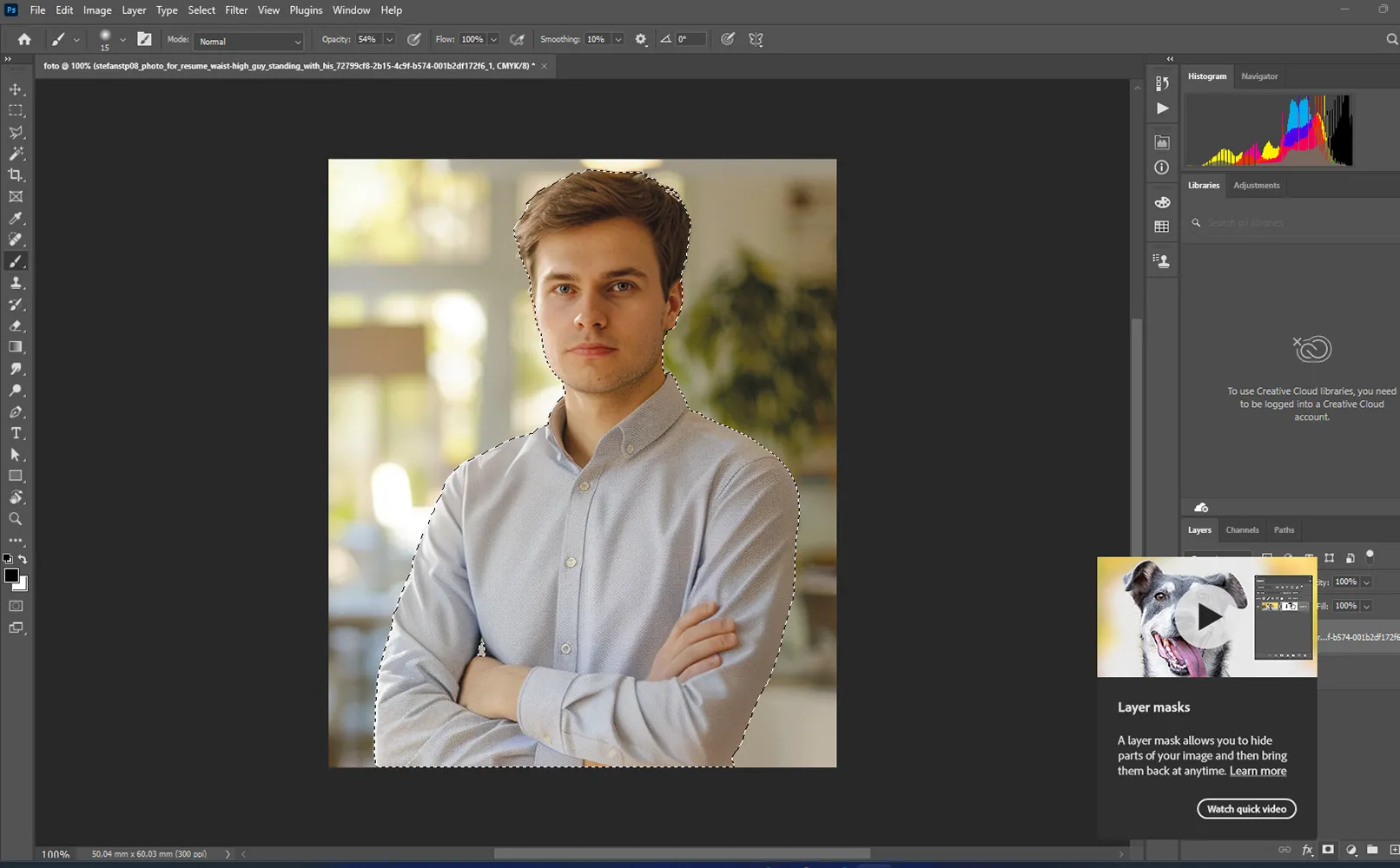The height and width of the screenshot is (868, 1400).
Task: Select the Hand tool
Action: coord(16,497)
